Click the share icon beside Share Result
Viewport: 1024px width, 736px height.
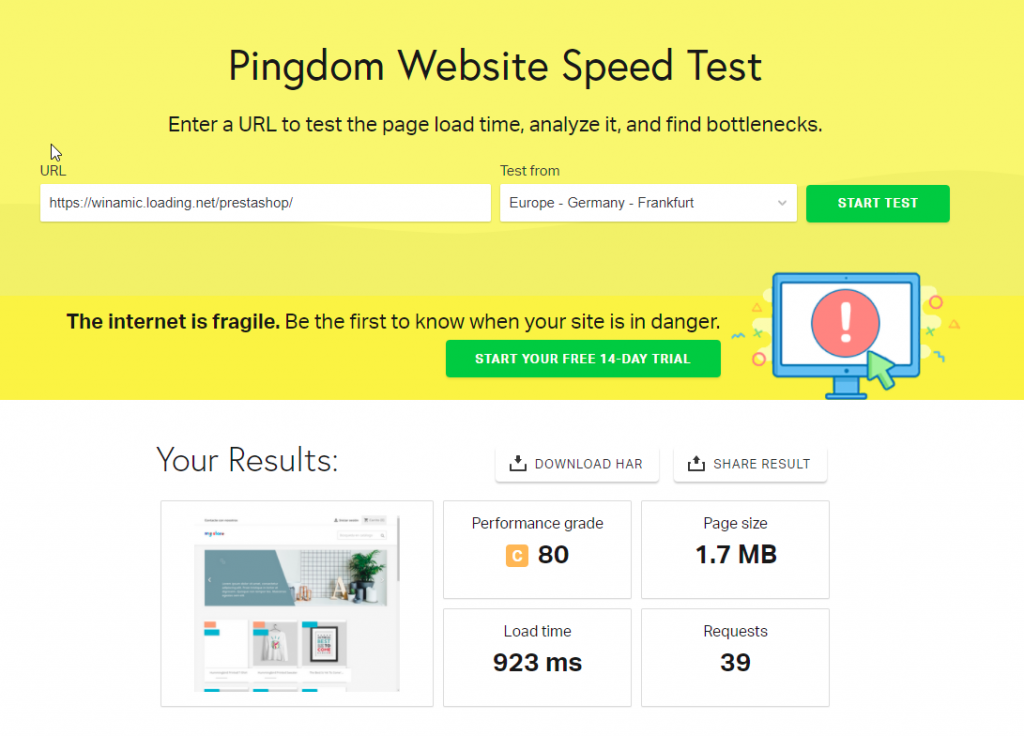[x=696, y=464]
